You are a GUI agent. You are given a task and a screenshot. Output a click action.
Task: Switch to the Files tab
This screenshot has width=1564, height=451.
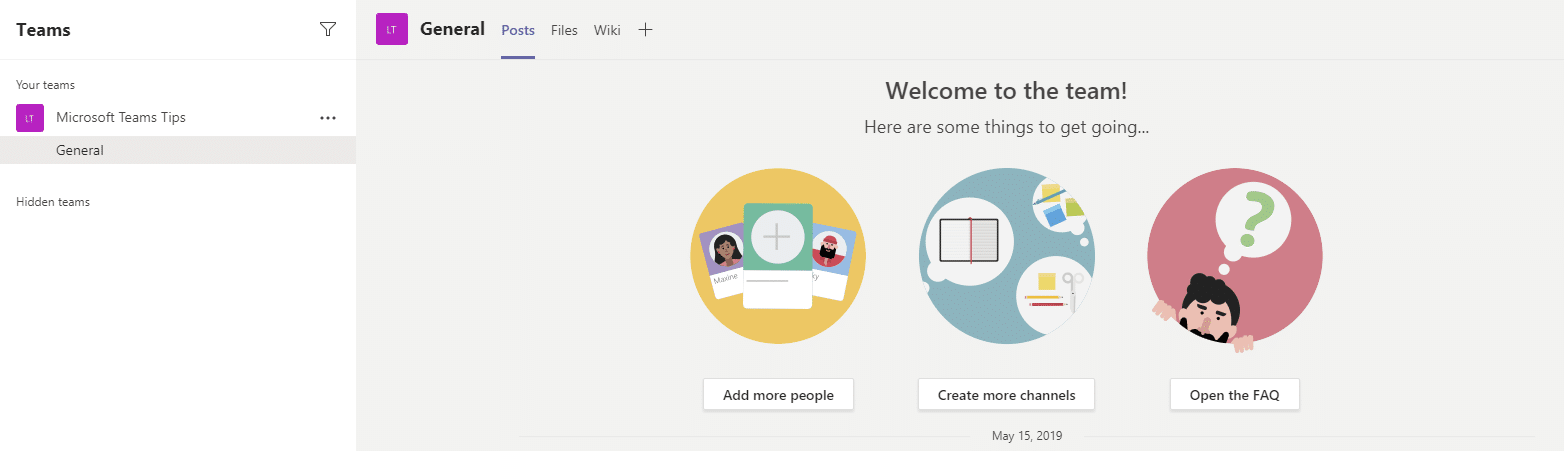point(564,30)
